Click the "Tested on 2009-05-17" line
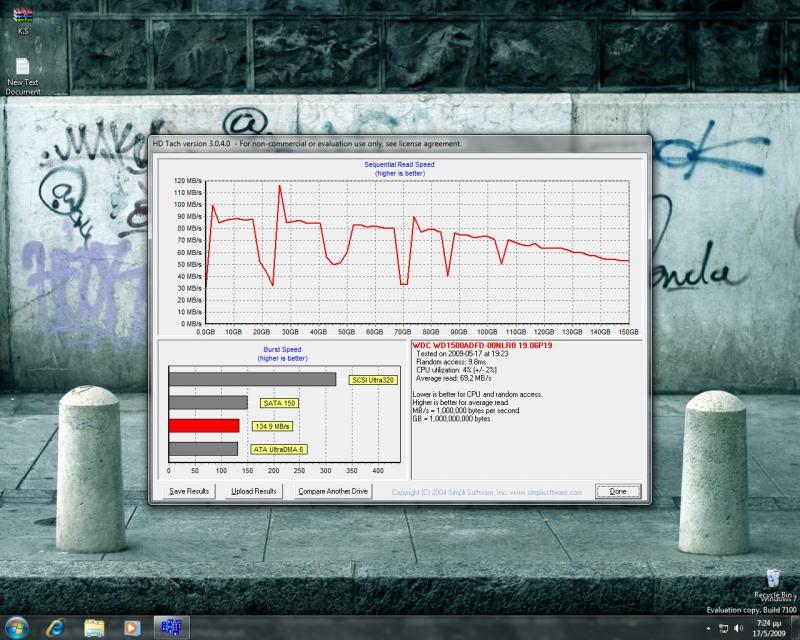 [x=462, y=354]
